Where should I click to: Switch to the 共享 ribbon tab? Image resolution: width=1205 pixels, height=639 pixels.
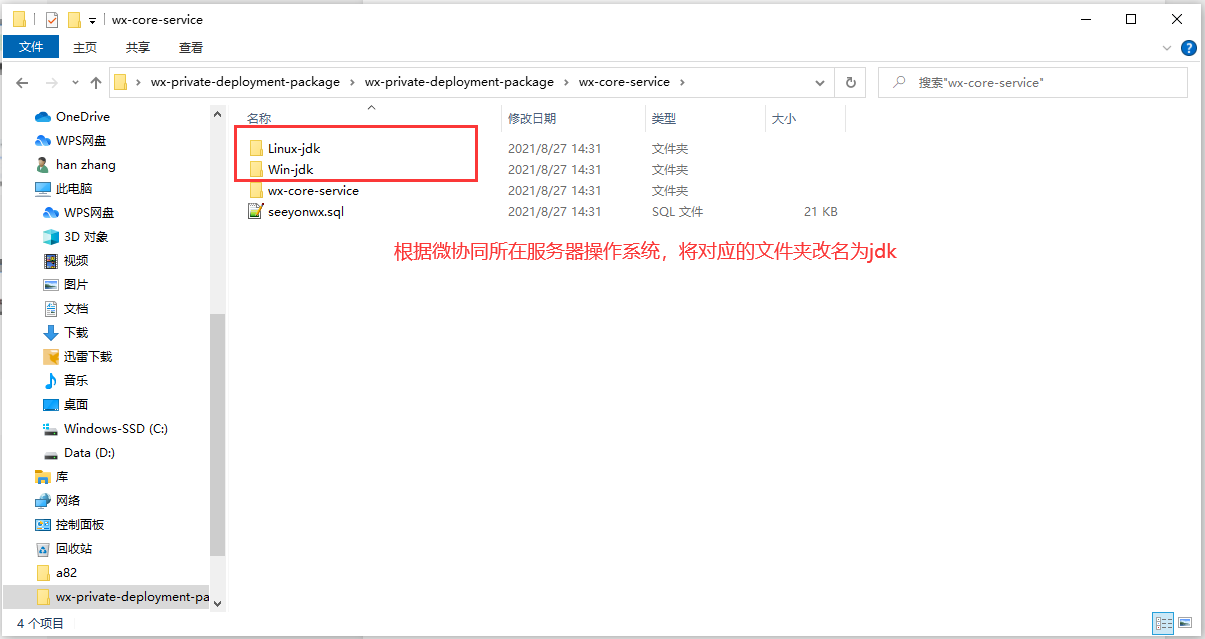[138, 47]
